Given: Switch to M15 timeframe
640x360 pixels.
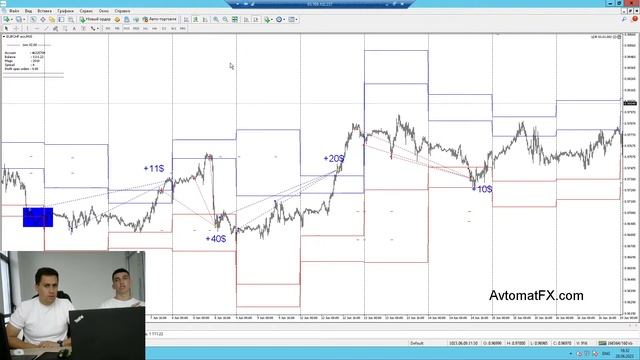Looking at the screenshot, I should pos(127,29).
